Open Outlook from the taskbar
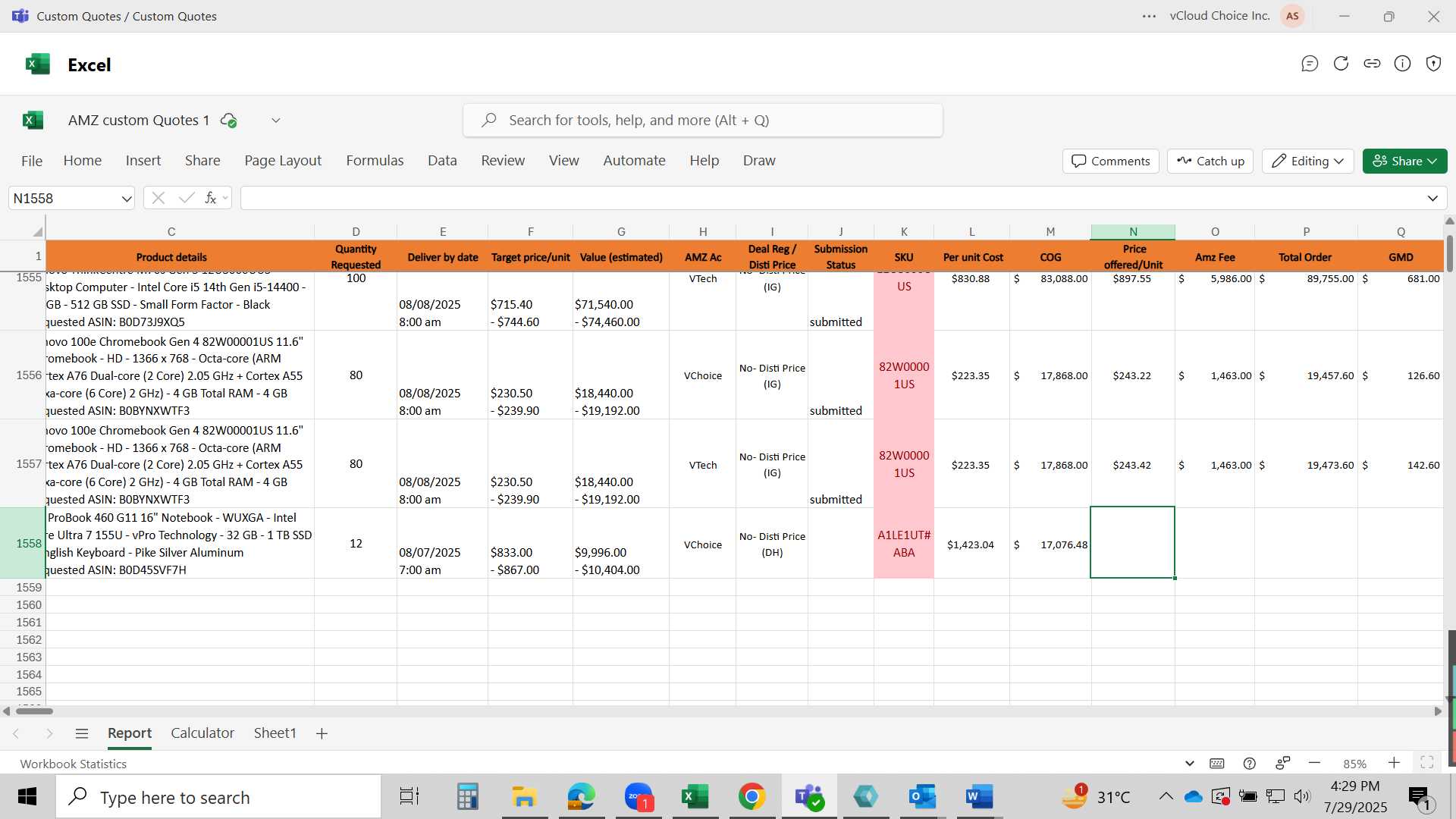Image resolution: width=1456 pixels, height=819 pixels. 922,796
